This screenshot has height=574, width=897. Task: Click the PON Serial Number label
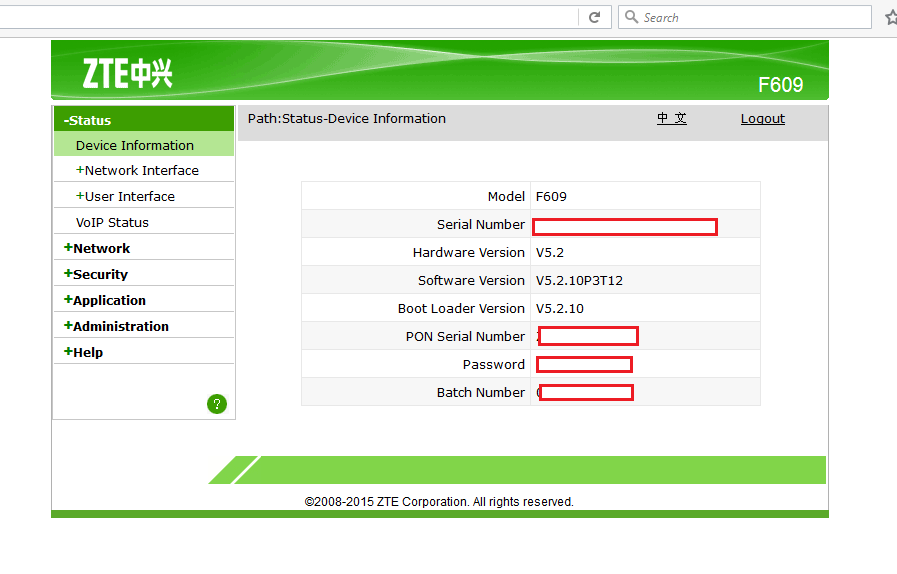point(465,337)
